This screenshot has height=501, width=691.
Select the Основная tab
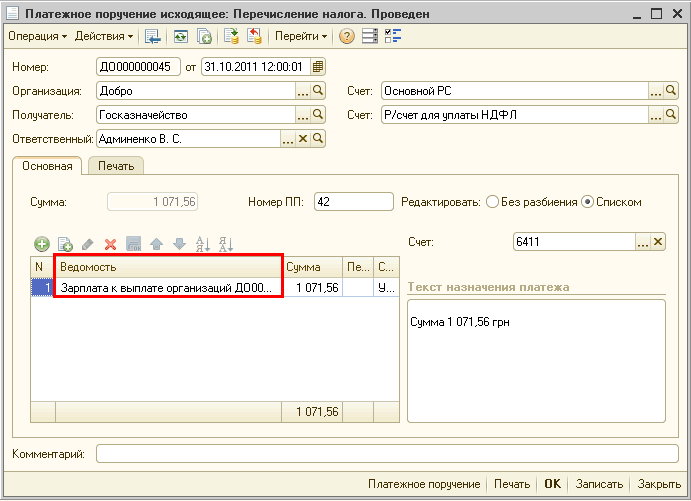click(48, 166)
